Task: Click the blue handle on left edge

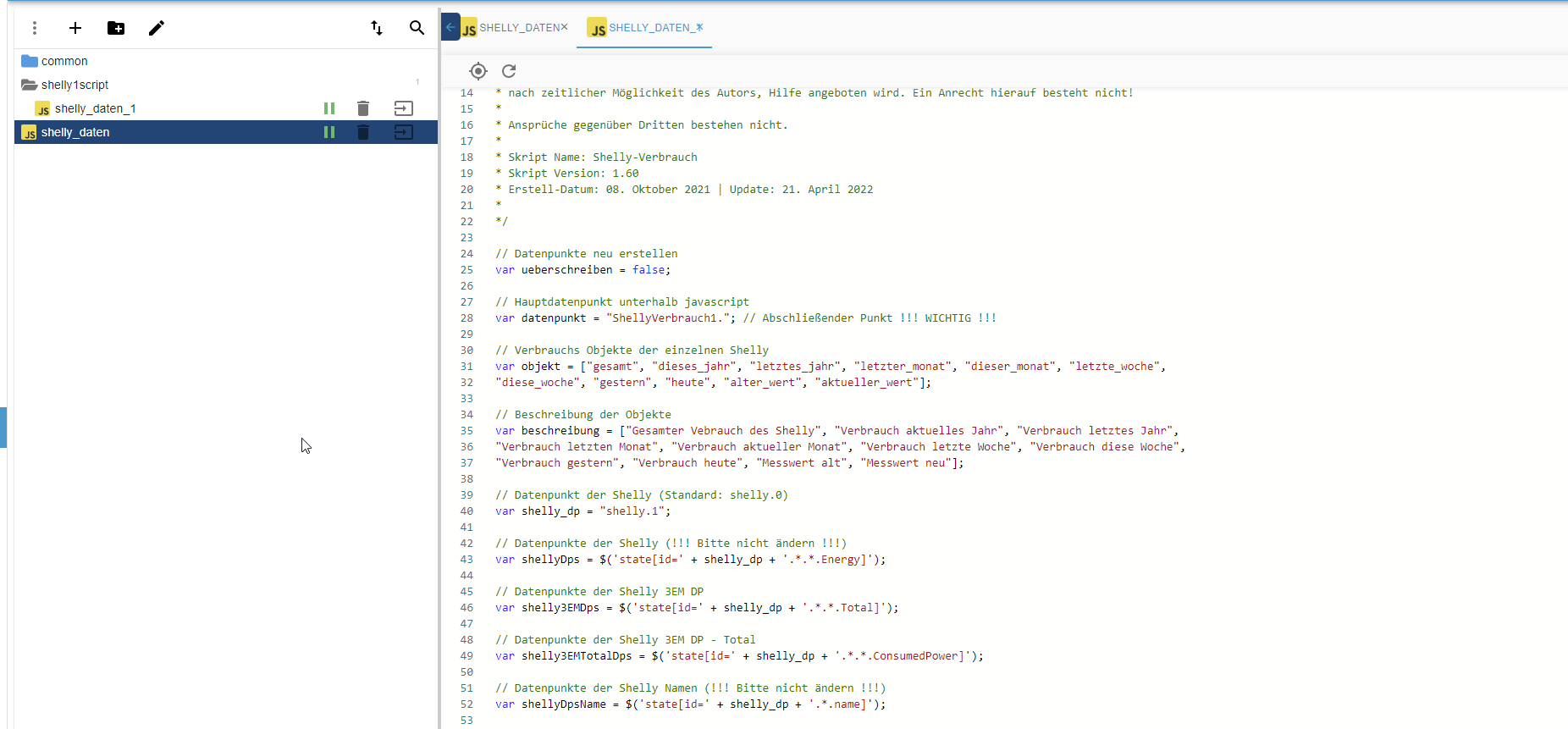Action: (3, 428)
